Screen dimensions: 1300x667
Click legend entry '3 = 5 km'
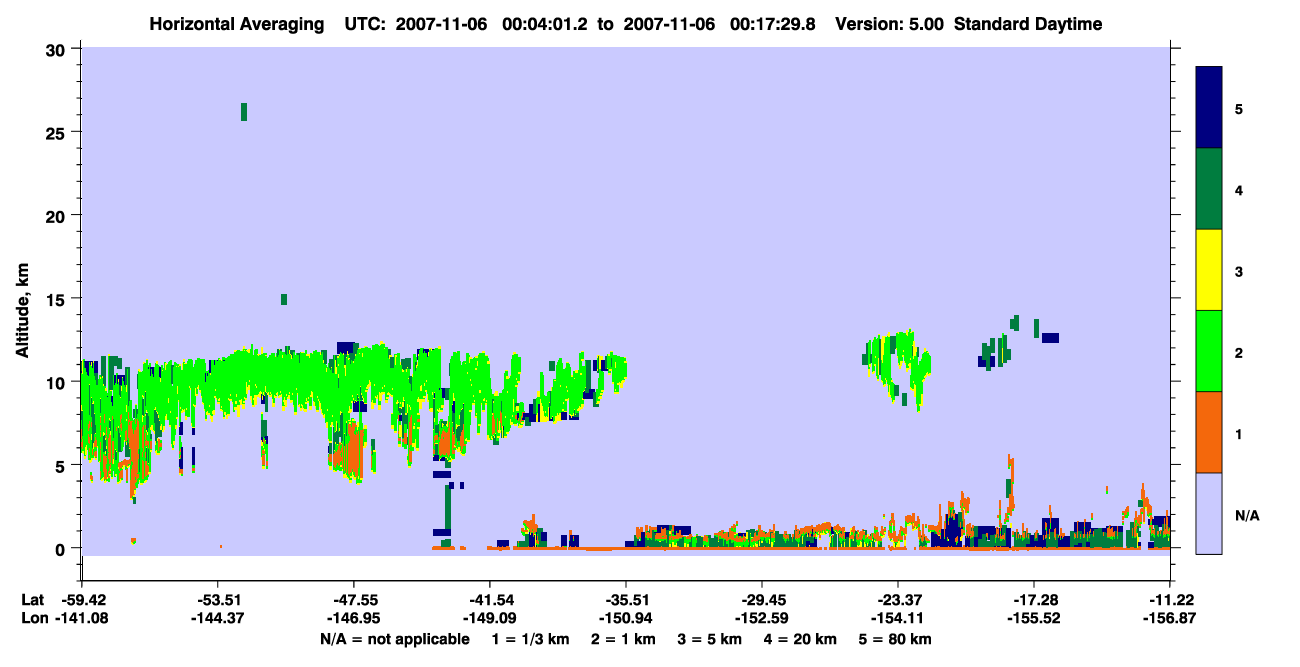(710, 639)
